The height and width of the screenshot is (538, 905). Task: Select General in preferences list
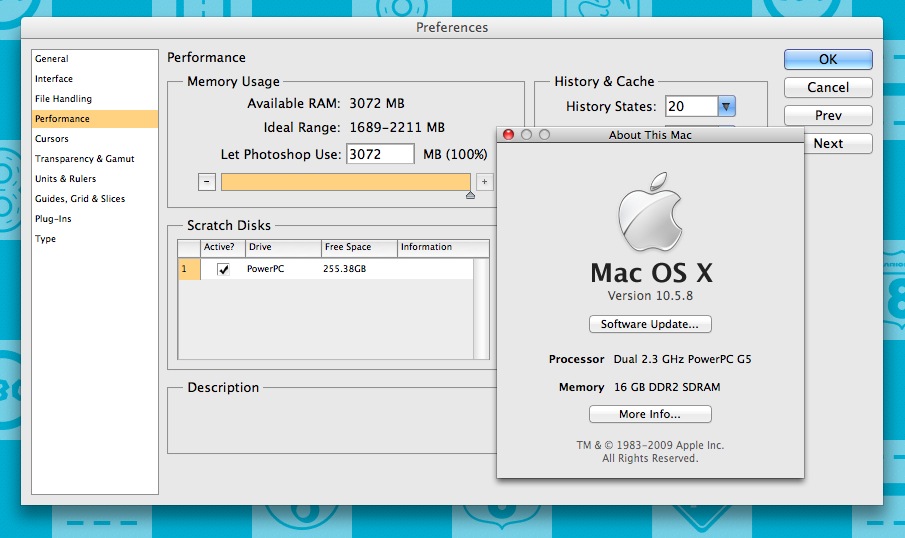pos(95,59)
